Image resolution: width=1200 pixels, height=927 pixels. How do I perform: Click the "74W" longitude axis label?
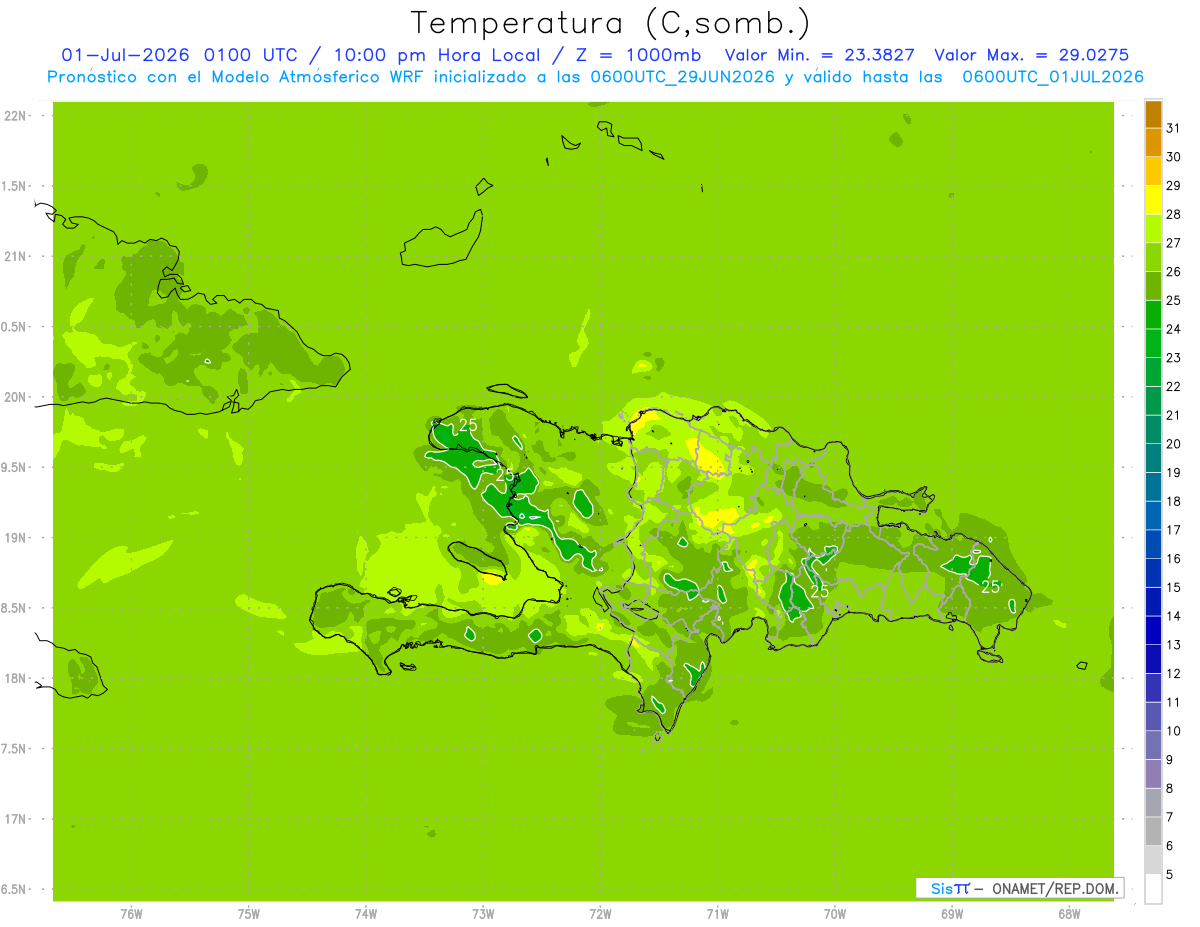[366, 914]
